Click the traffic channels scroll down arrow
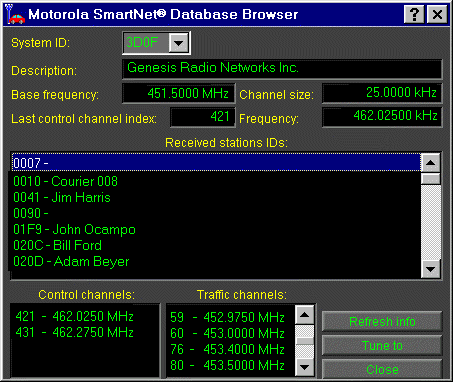 [305, 367]
